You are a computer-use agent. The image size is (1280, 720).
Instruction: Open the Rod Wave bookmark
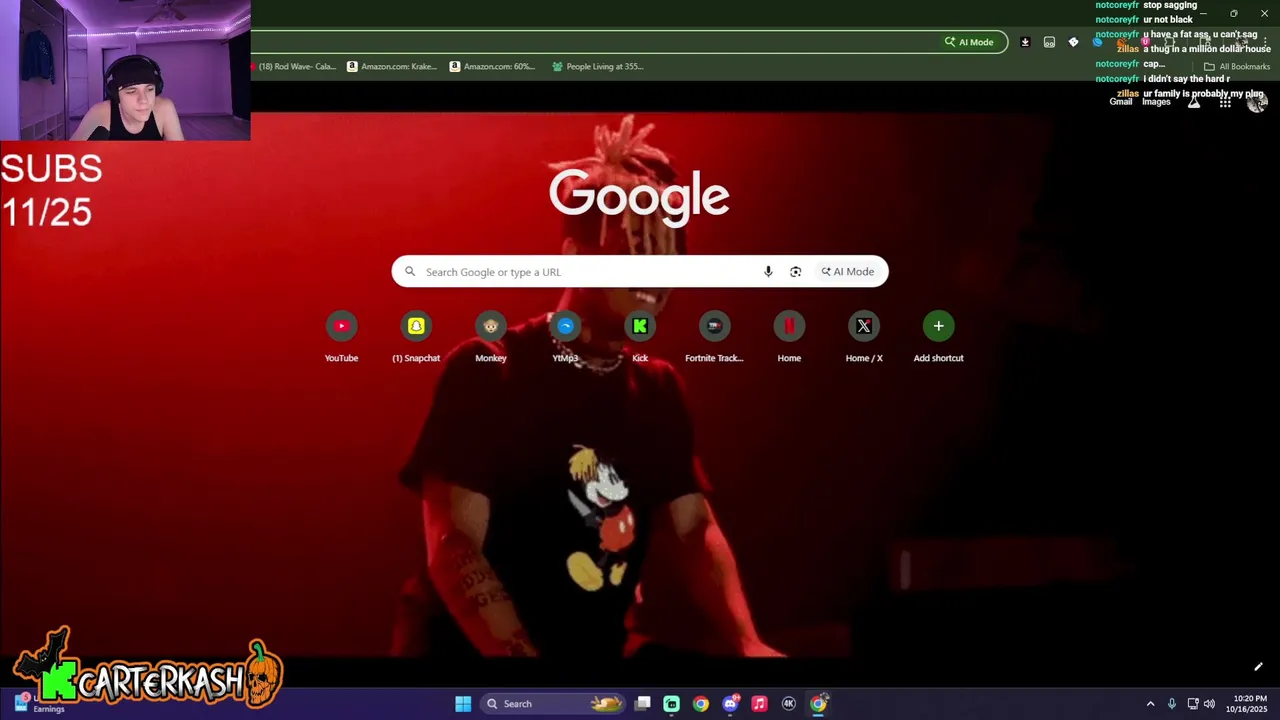(294, 66)
